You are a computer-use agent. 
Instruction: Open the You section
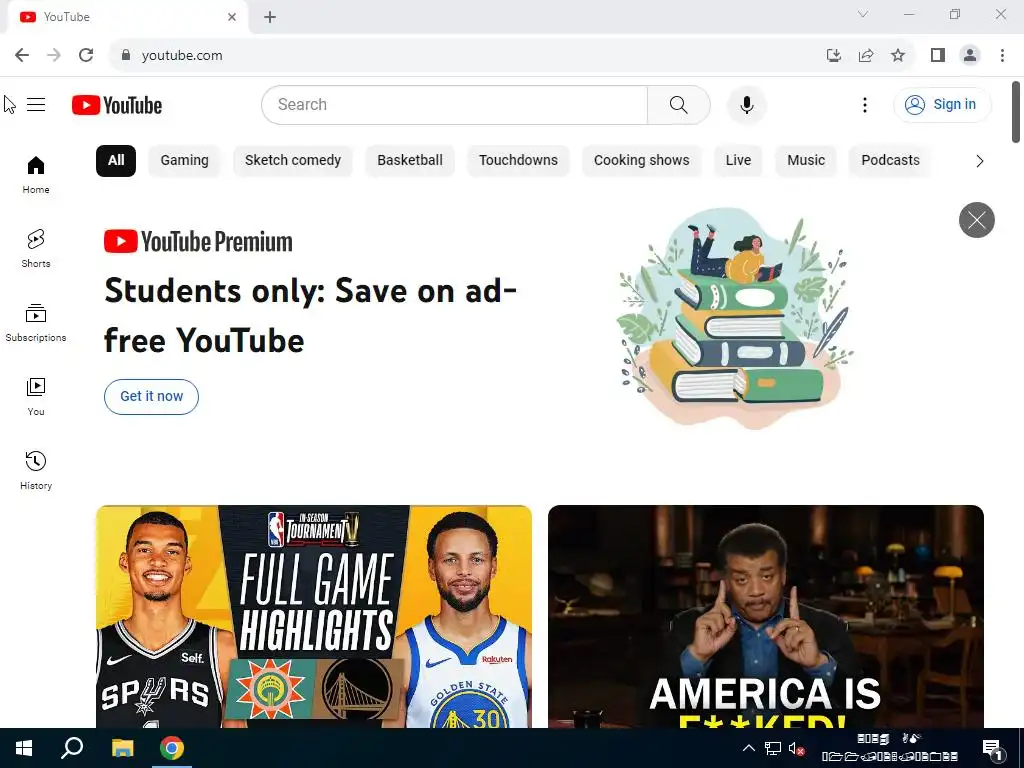pyautogui.click(x=36, y=396)
